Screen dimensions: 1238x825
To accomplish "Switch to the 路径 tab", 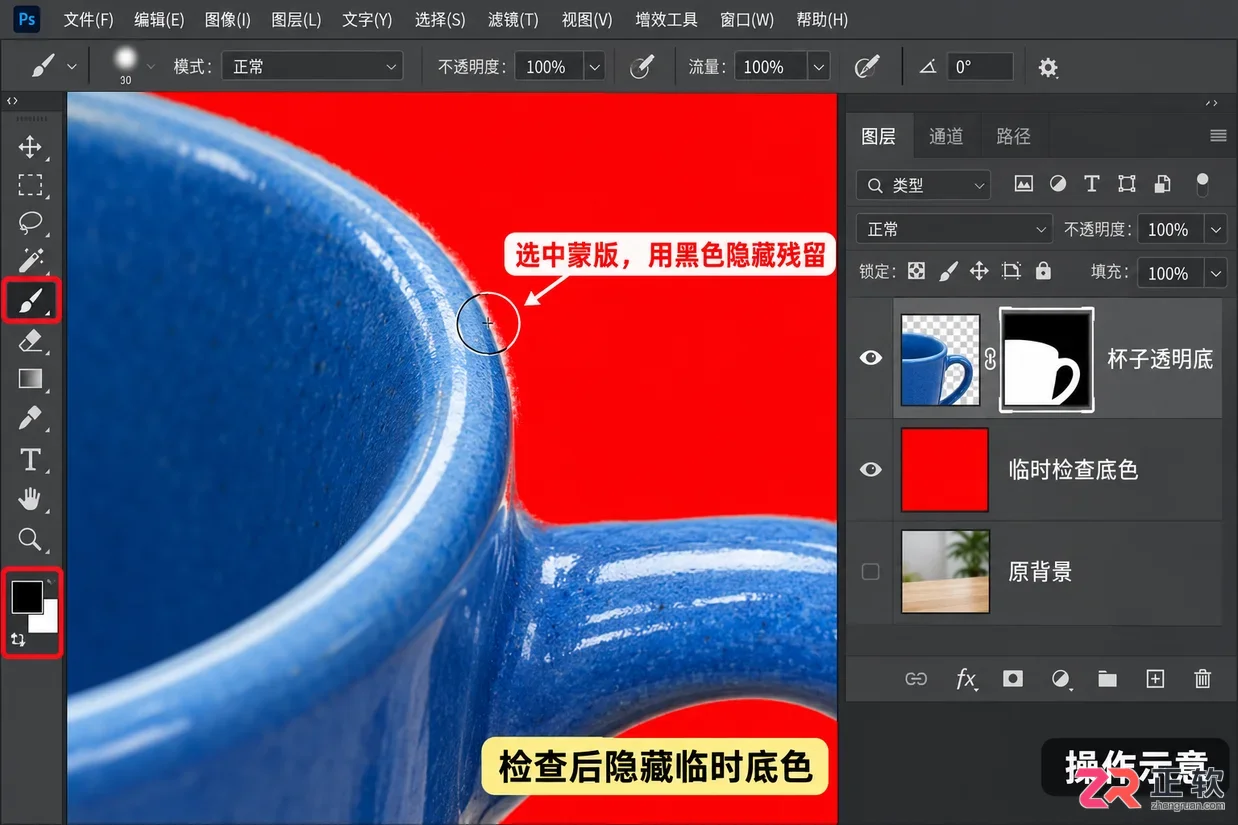I will 1013,136.
